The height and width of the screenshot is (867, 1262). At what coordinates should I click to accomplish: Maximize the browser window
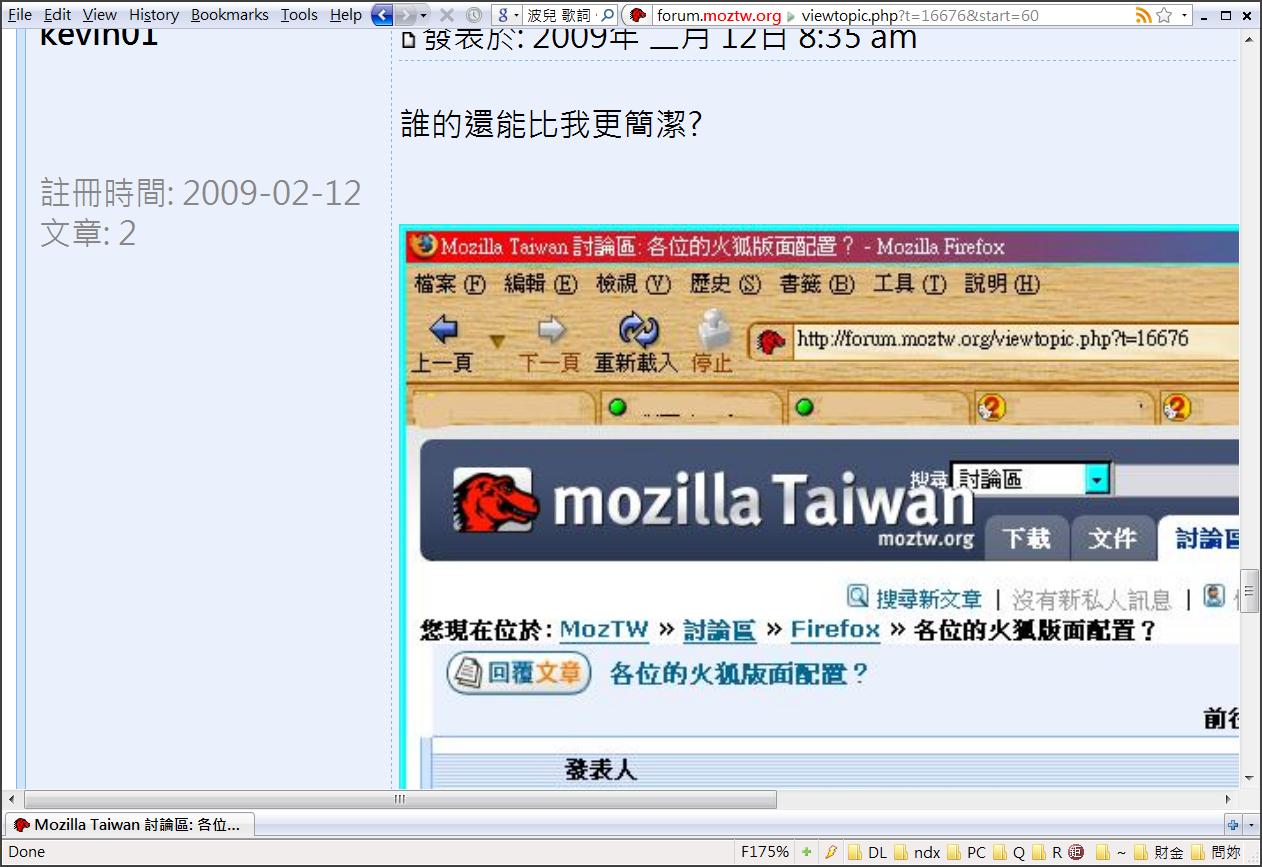click(x=1226, y=15)
